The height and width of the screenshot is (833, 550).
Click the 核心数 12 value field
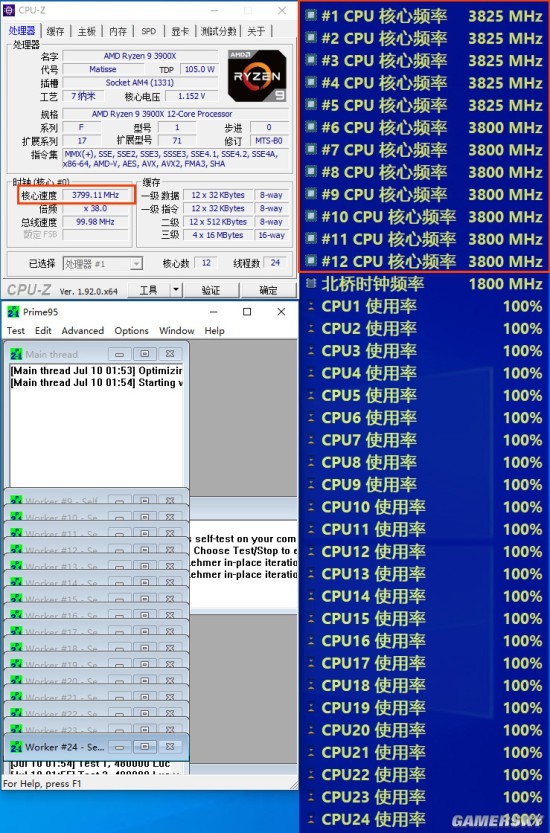coord(206,263)
